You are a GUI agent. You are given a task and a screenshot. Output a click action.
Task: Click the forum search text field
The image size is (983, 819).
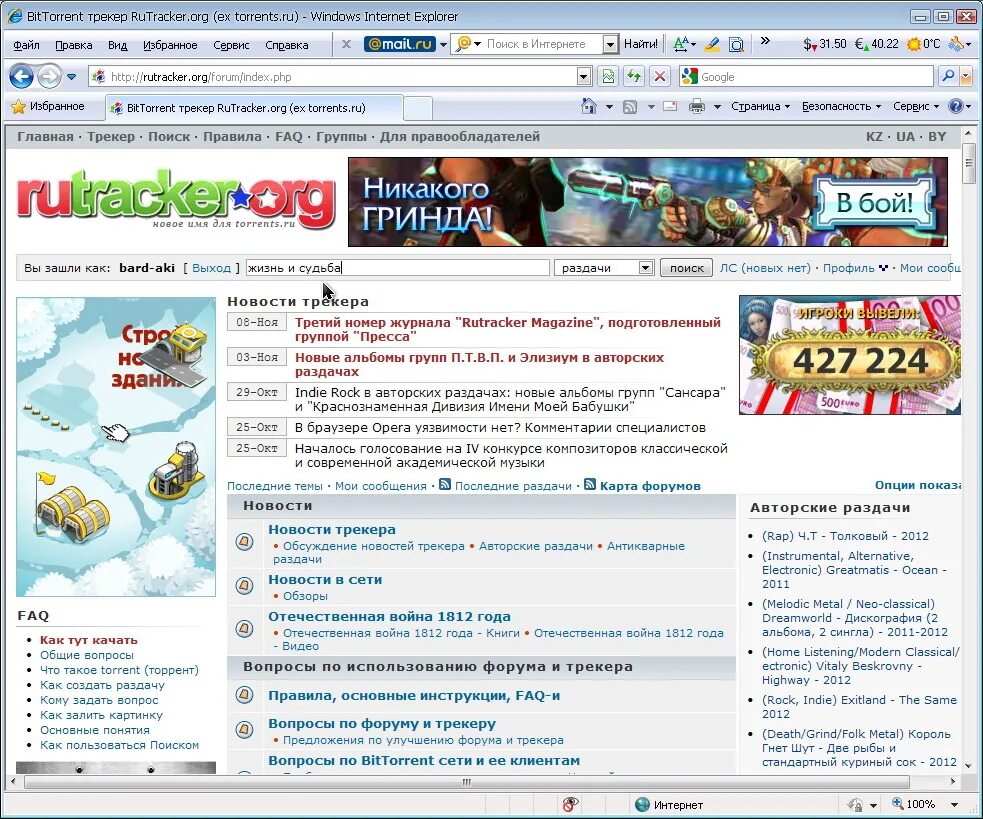pyautogui.click(x=397, y=268)
